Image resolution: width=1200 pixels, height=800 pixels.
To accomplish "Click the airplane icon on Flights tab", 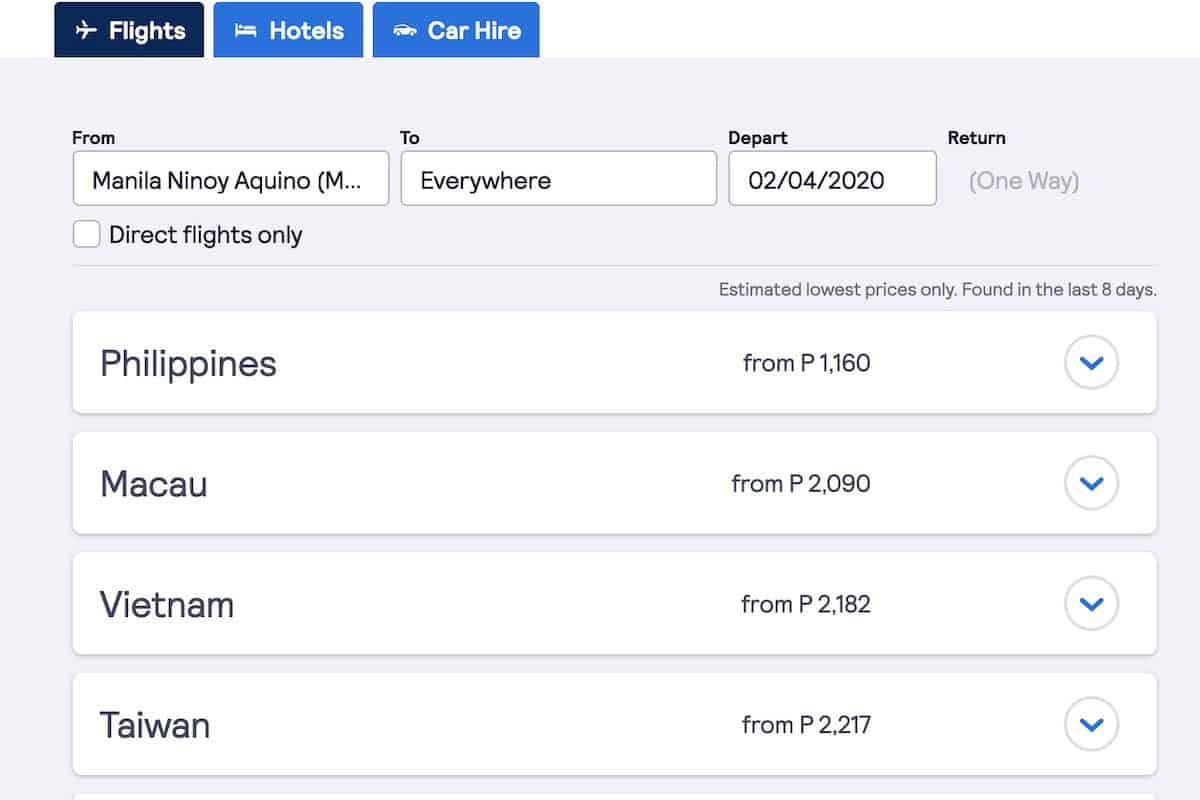I will pyautogui.click(x=86, y=30).
